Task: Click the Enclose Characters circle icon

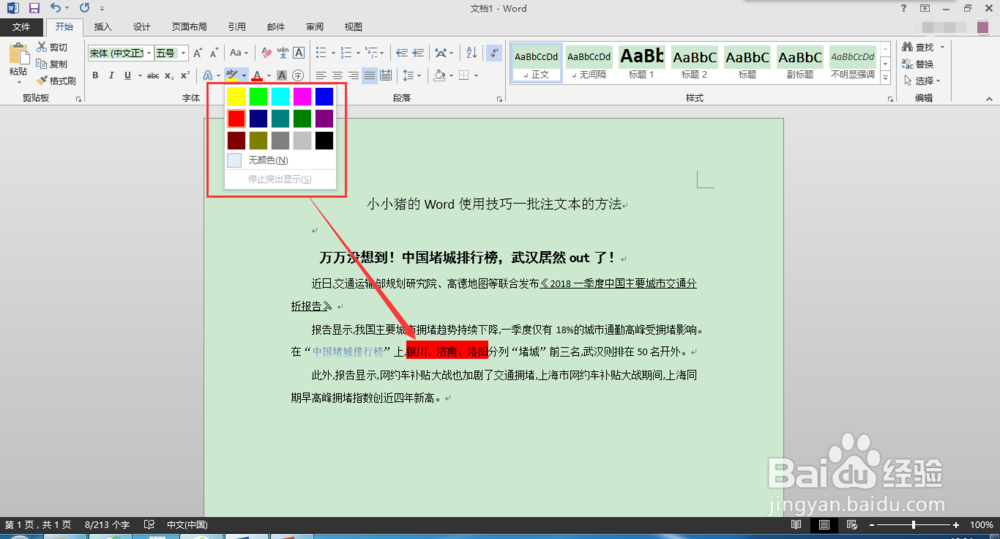Action: [297, 75]
